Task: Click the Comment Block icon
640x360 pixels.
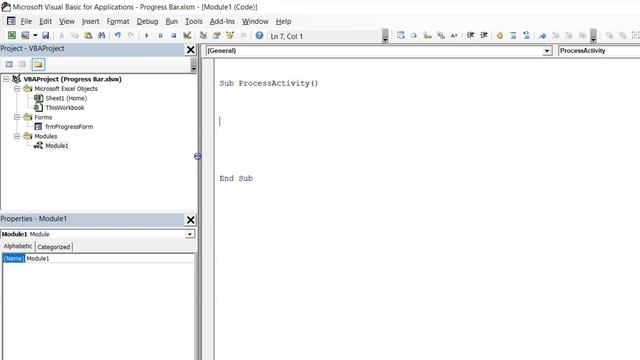Action: [513, 36]
